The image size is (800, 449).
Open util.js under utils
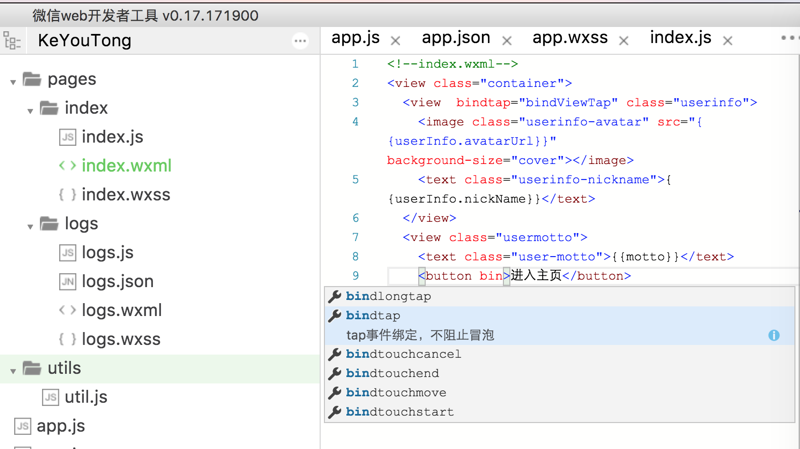(x=86, y=397)
